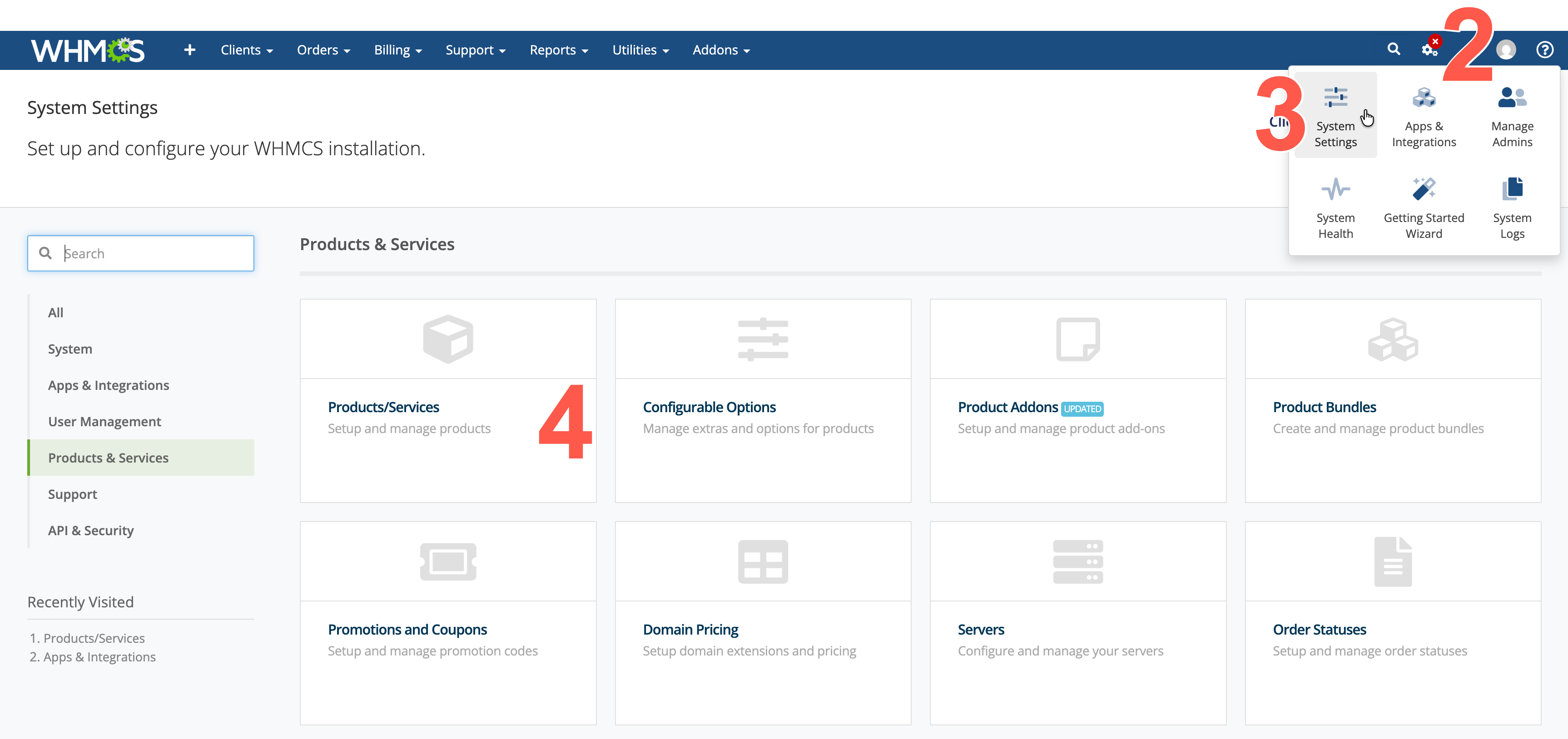Click the Manage Admins label in popup
Viewport: 1568px width, 739px height.
[1512, 134]
